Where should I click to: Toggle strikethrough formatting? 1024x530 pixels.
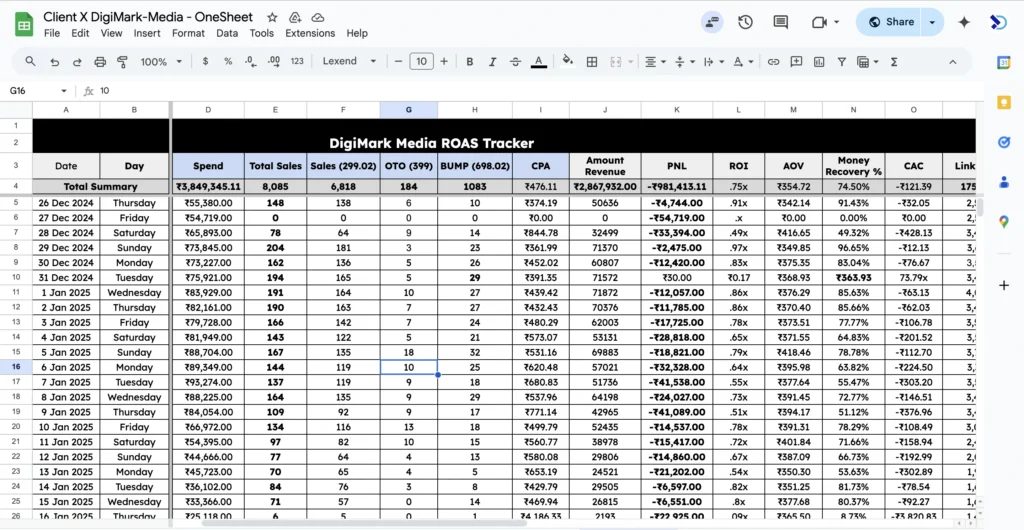(515, 62)
